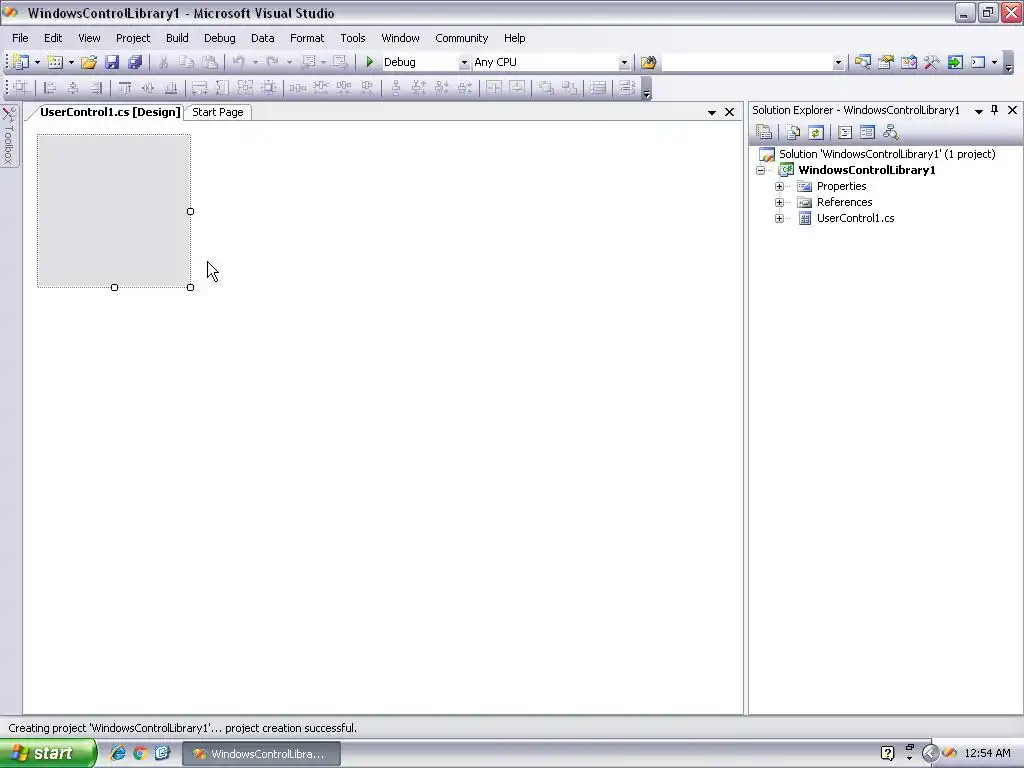Open the Tools menu
This screenshot has width=1024, height=768.
(353, 38)
